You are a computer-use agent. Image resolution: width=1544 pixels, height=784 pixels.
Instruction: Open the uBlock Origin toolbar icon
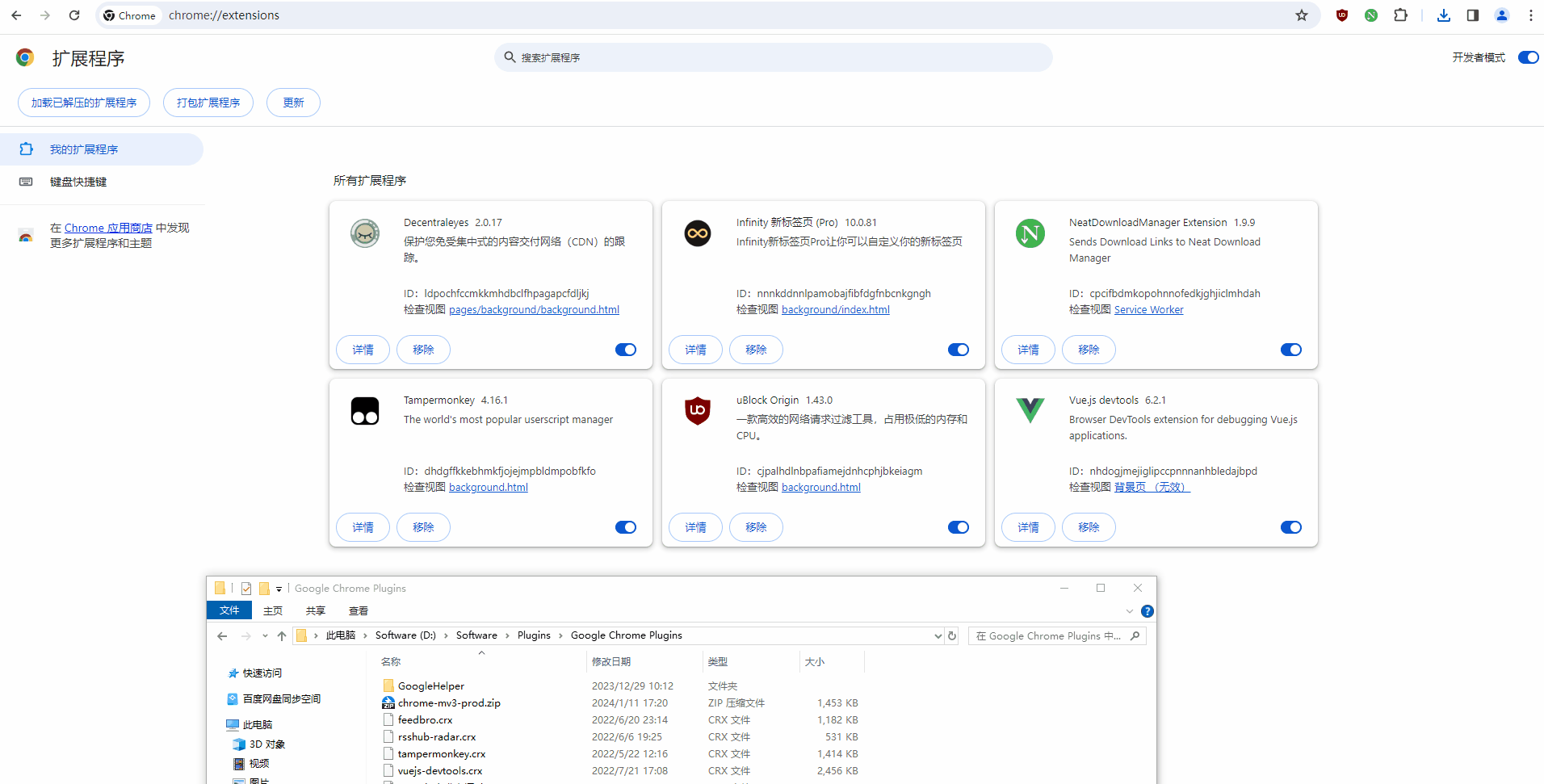pos(1342,15)
